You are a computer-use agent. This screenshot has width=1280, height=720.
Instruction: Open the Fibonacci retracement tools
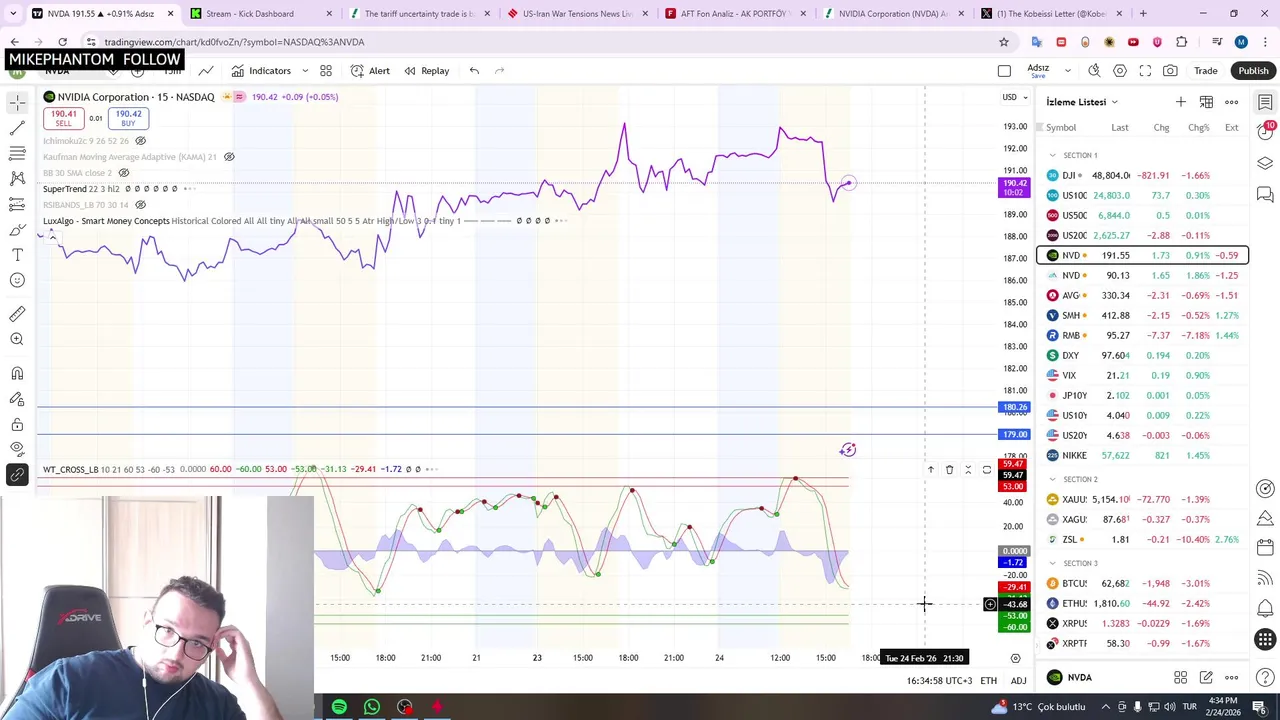pyautogui.click(x=17, y=153)
